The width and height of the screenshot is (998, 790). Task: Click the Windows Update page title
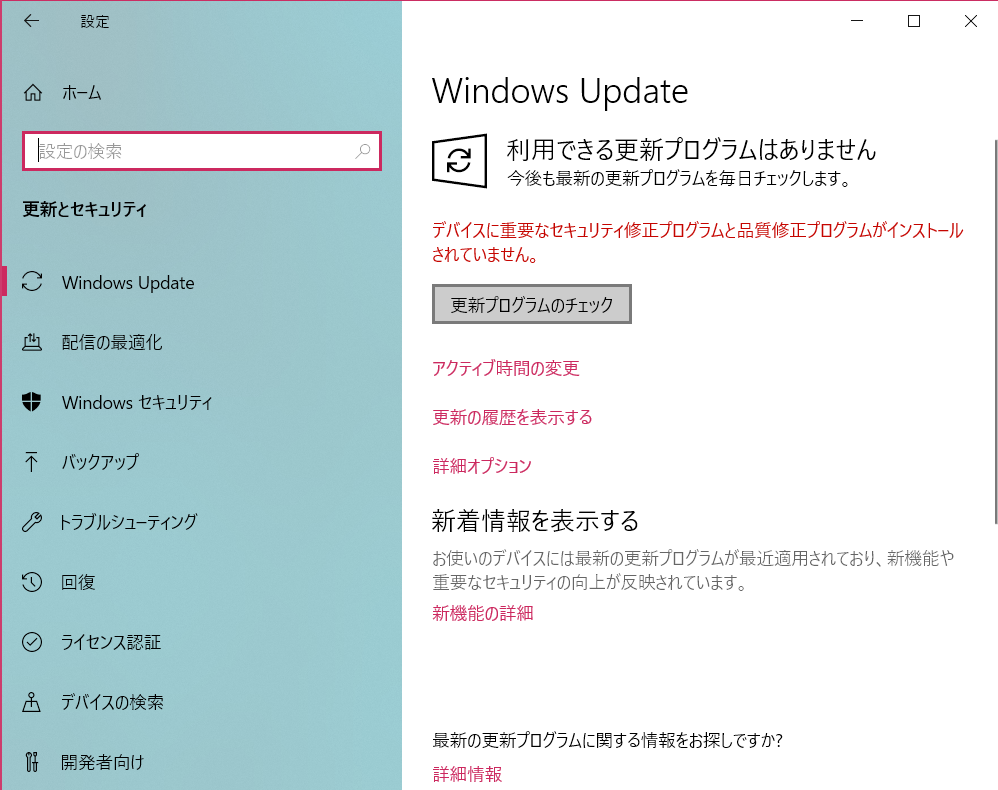(x=560, y=91)
